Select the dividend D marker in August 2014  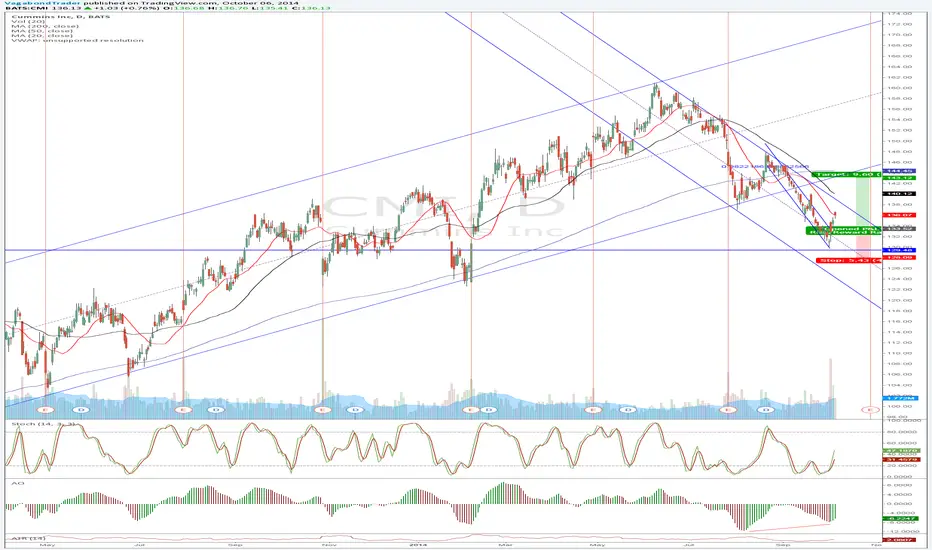(x=766, y=410)
